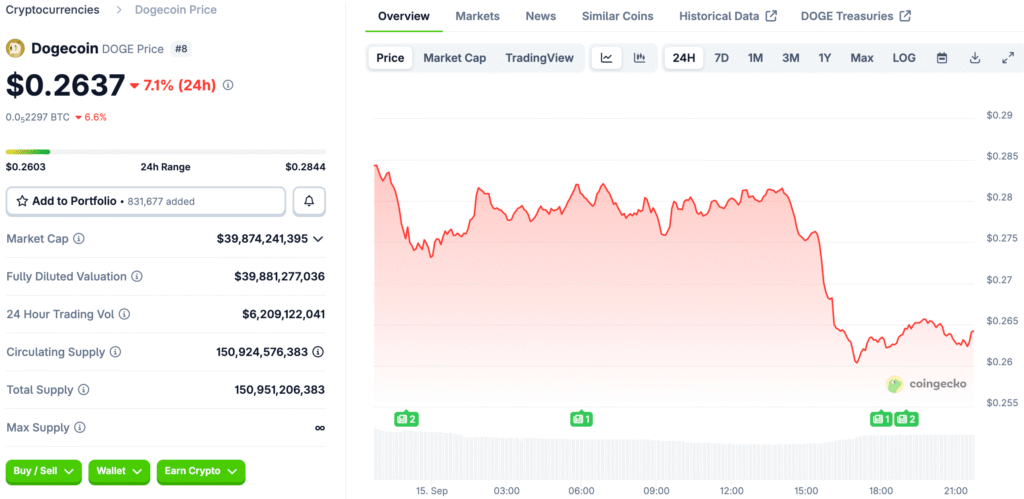Click the 150,951,206,383 total supply value

tap(280, 390)
